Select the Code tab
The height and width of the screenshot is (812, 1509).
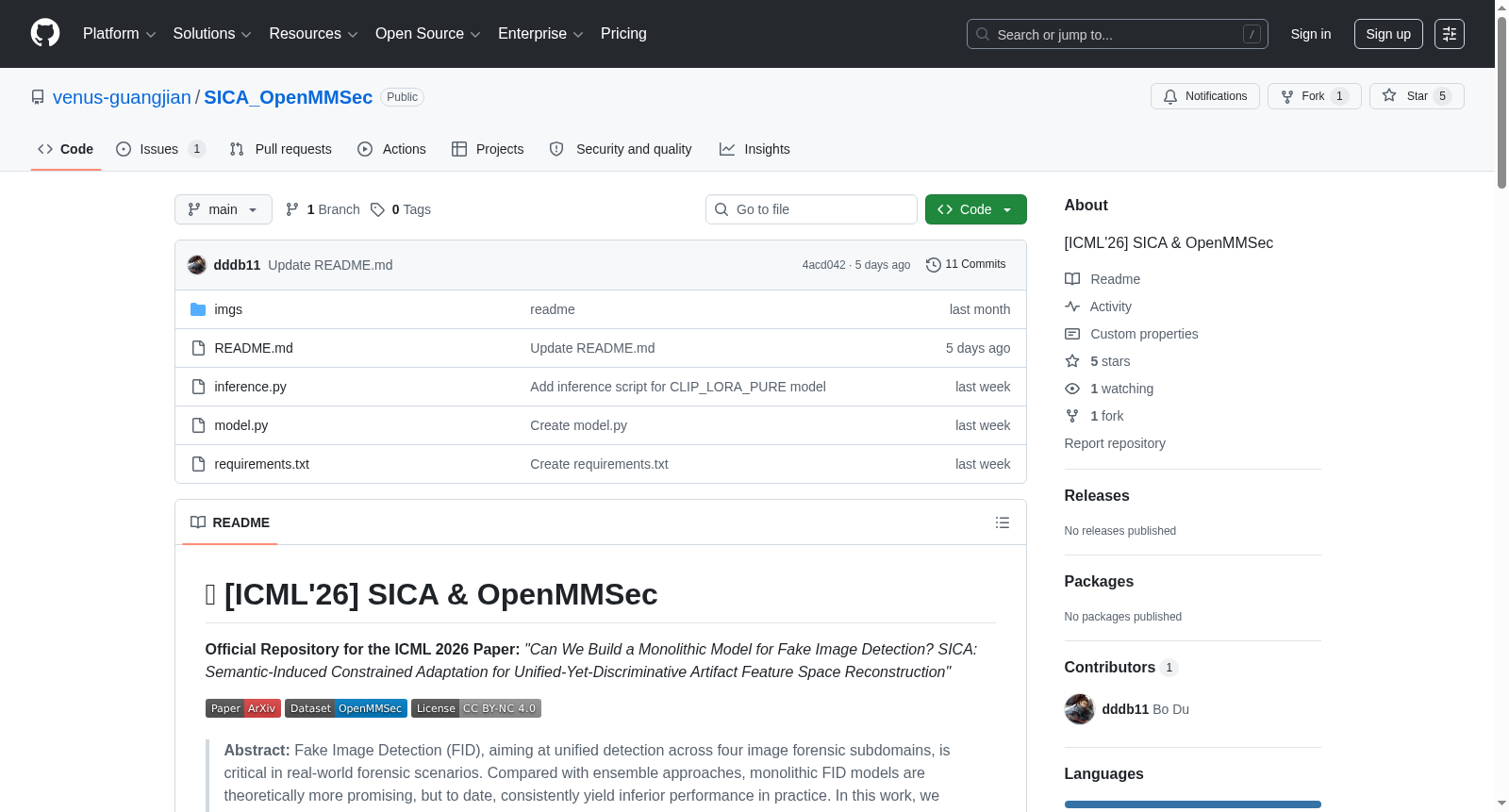pos(66,149)
